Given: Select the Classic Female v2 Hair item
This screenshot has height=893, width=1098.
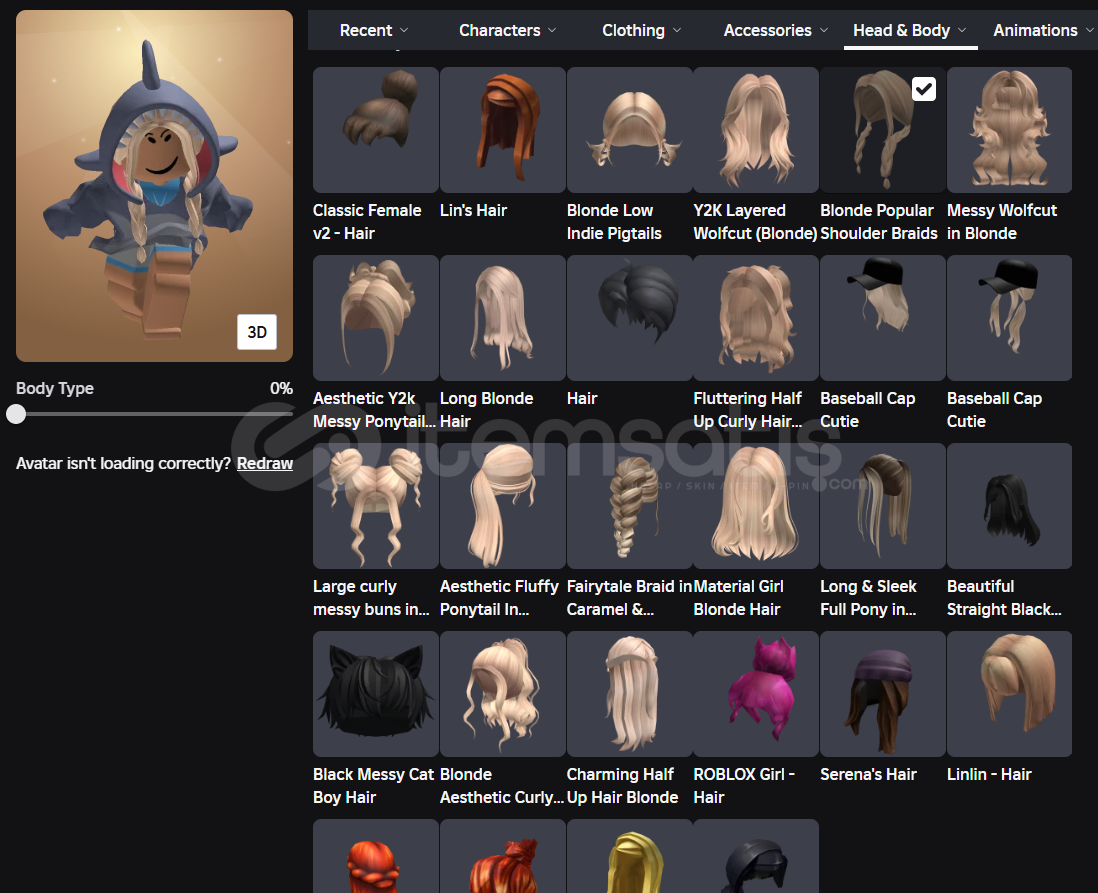Looking at the screenshot, I should [375, 130].
